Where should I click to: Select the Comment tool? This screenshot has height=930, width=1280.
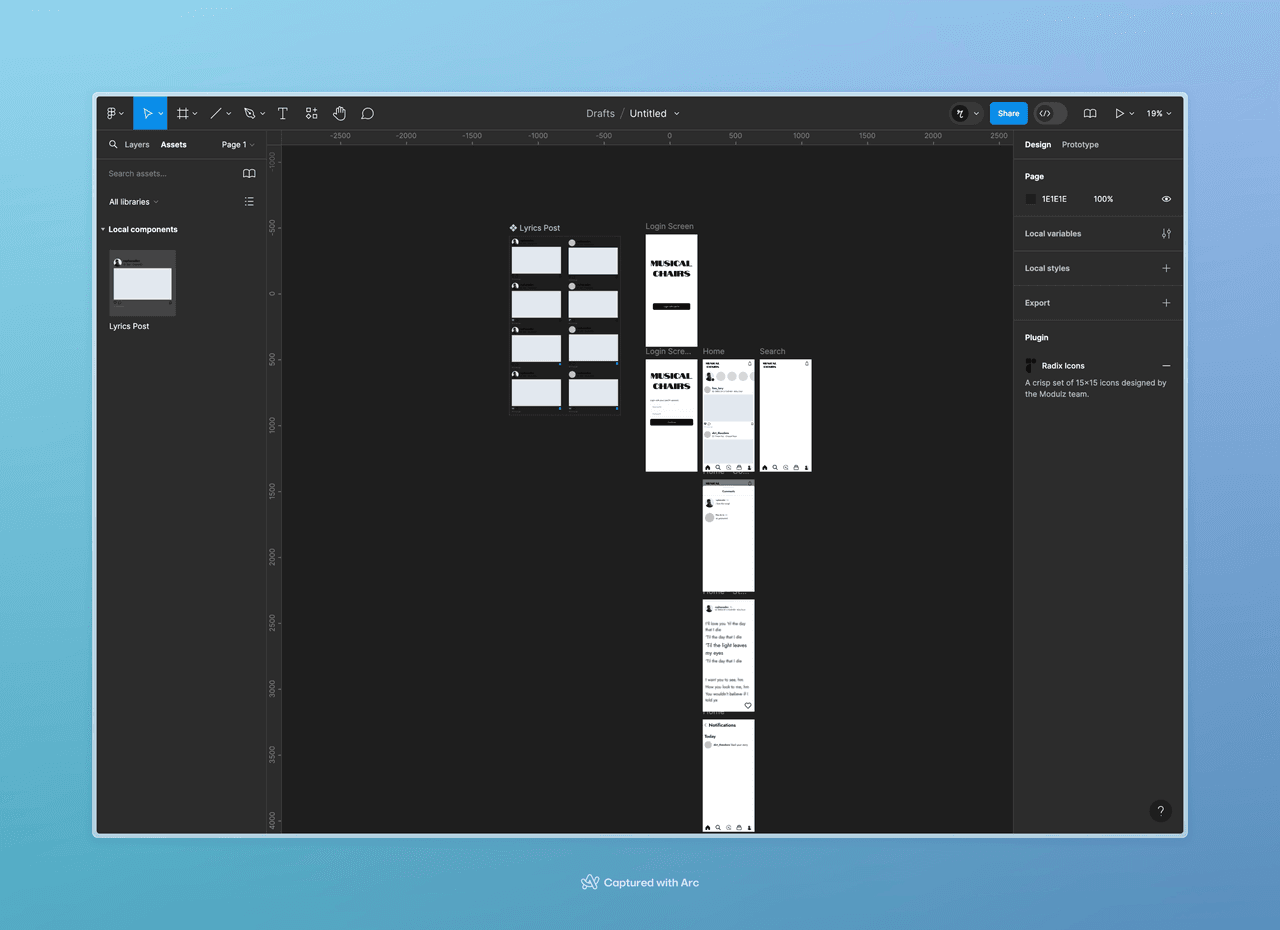point(368,114)
